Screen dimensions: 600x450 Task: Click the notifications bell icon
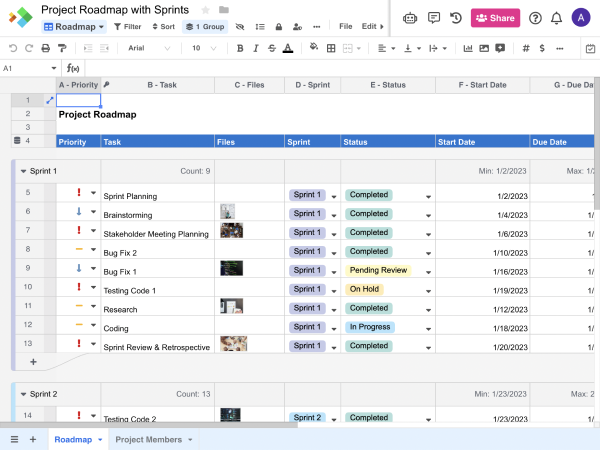(x=556, y=18)
